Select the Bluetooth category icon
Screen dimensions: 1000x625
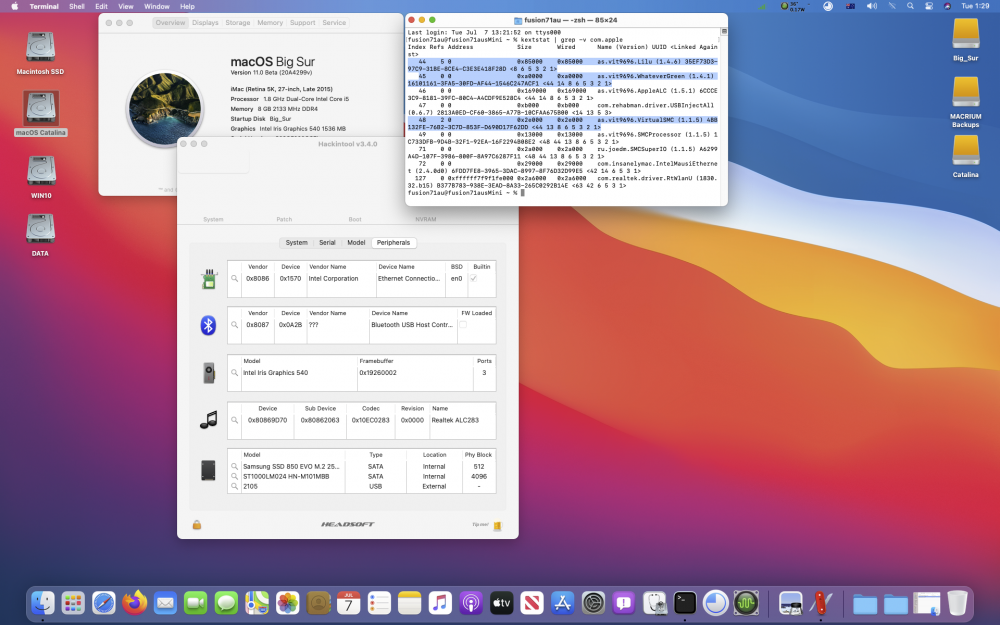pos(209,325)
